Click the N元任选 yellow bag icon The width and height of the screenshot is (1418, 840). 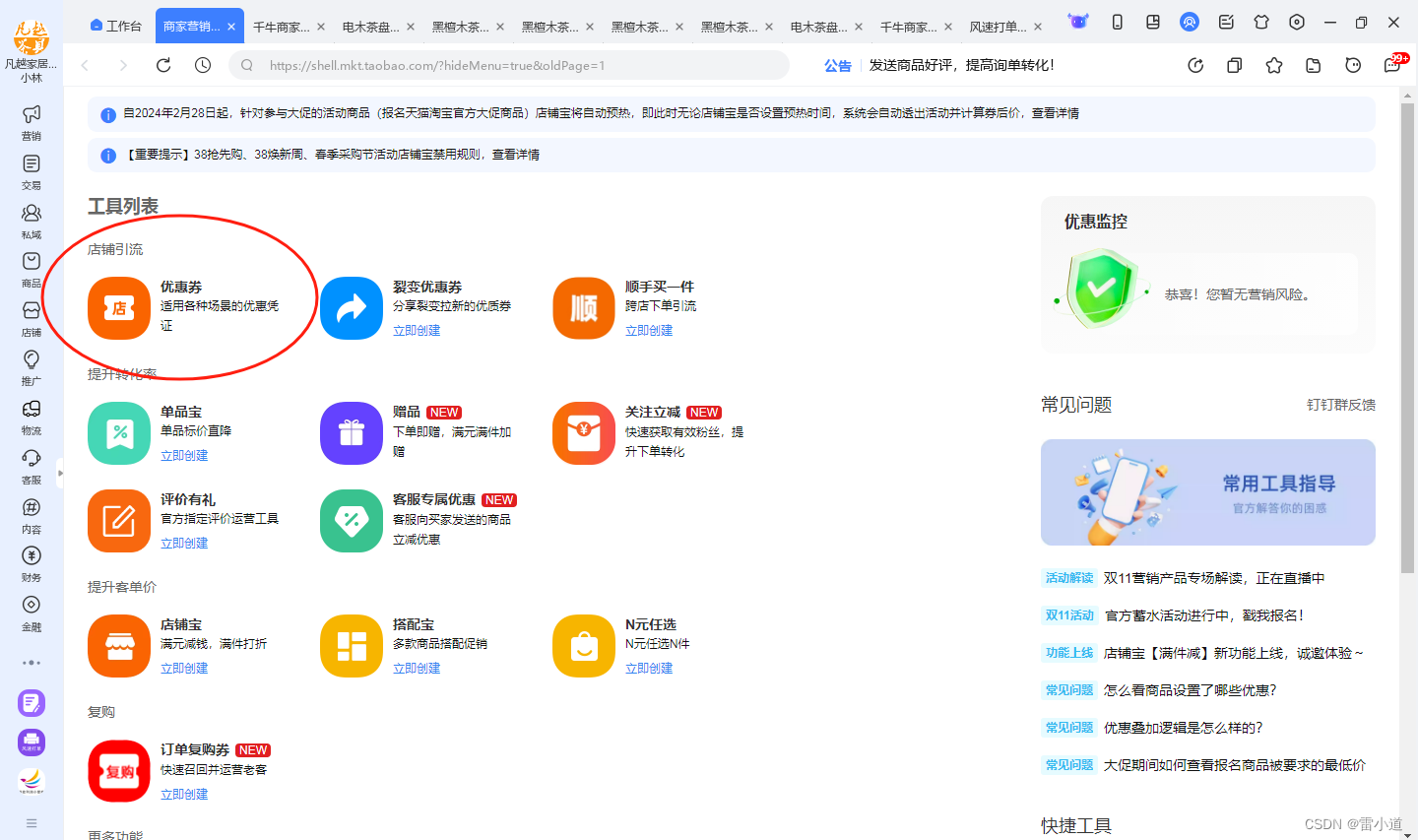(x=584, y=646)
